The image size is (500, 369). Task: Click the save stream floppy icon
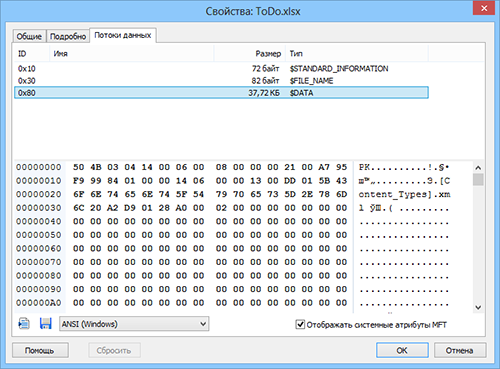point(45,324)
